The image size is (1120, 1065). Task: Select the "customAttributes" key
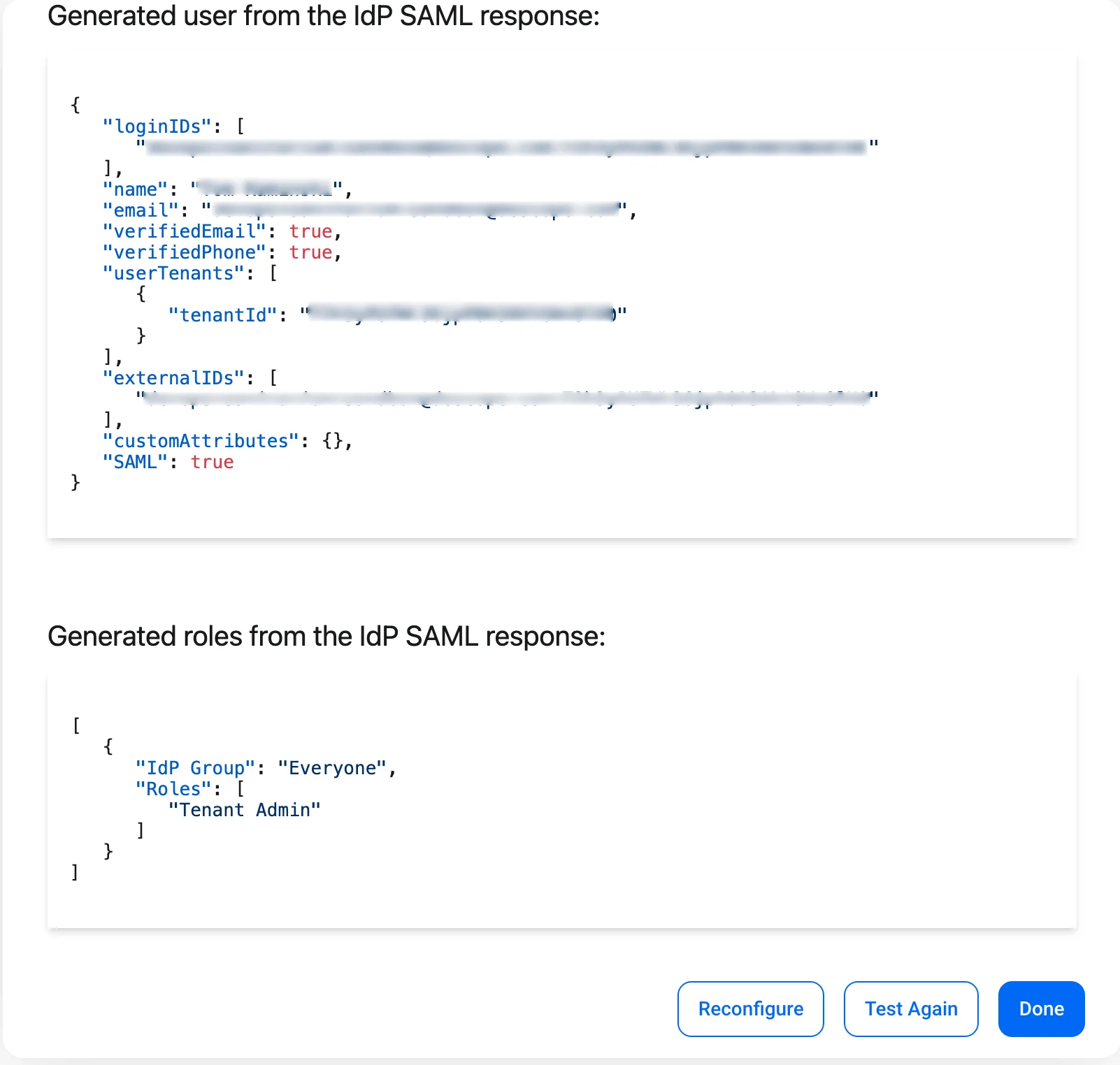coord(201,441)
